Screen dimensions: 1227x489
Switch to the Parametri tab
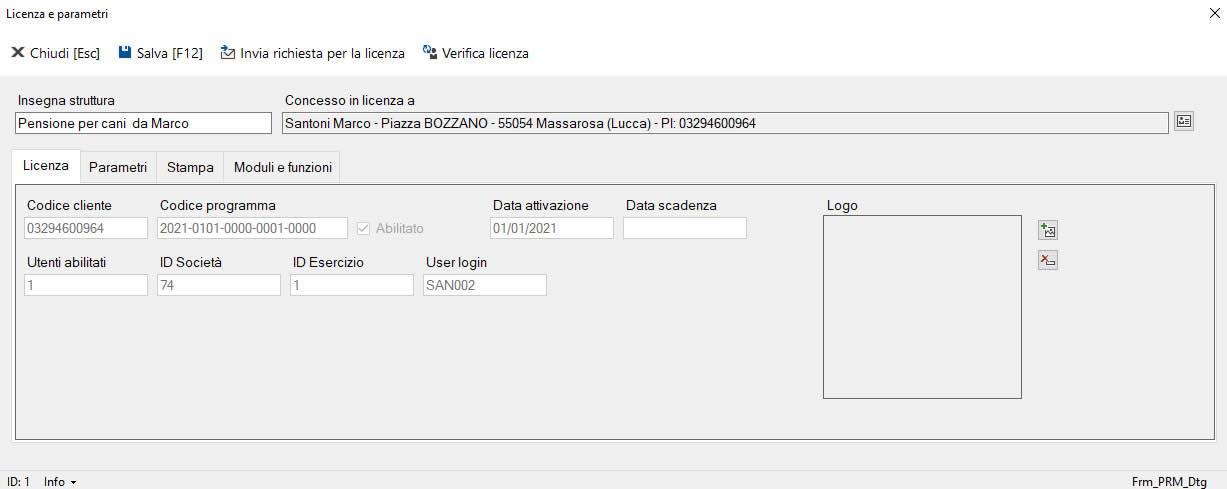click(x=118, y=167)
